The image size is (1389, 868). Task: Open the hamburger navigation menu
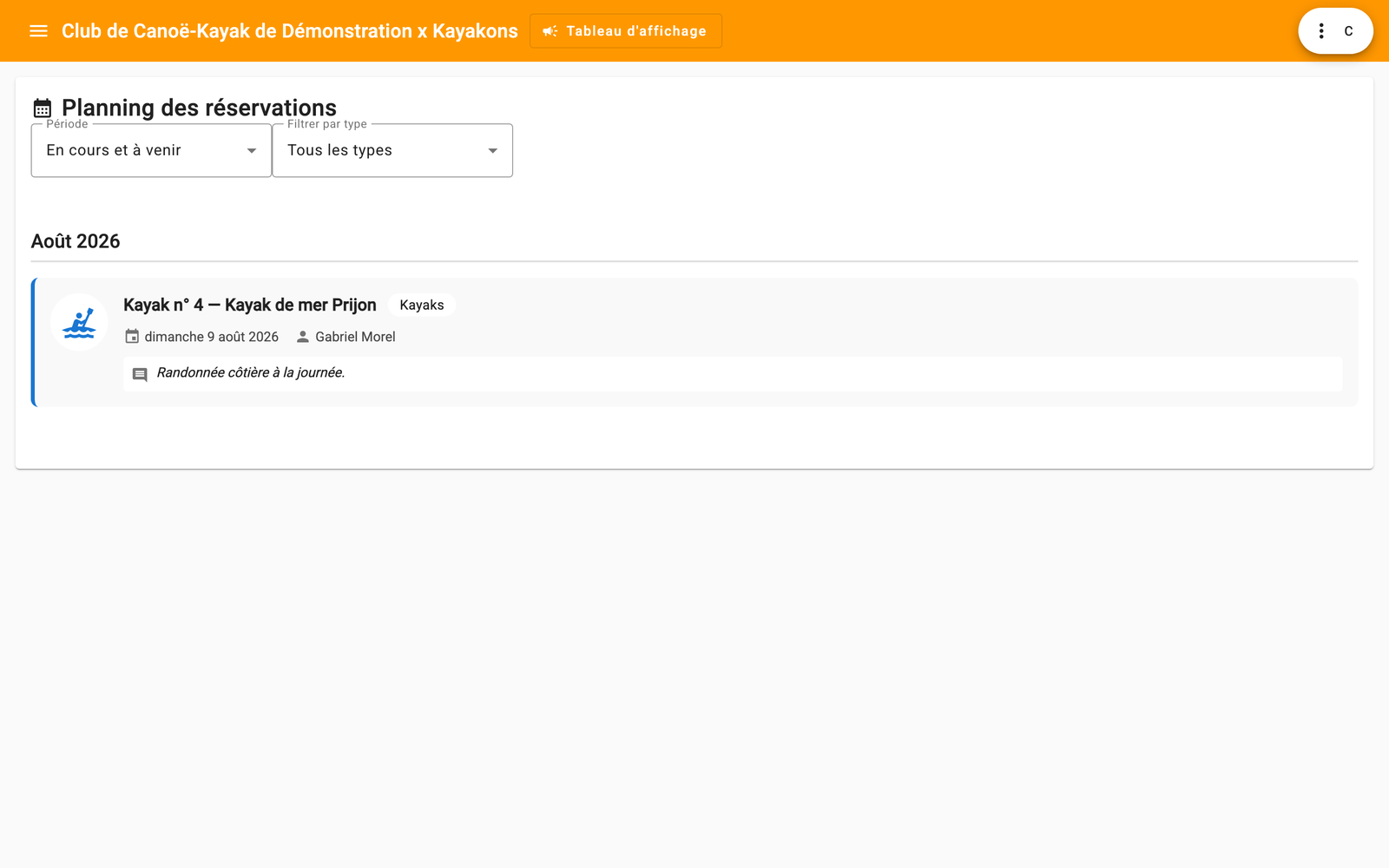click(x=38, y=31)
